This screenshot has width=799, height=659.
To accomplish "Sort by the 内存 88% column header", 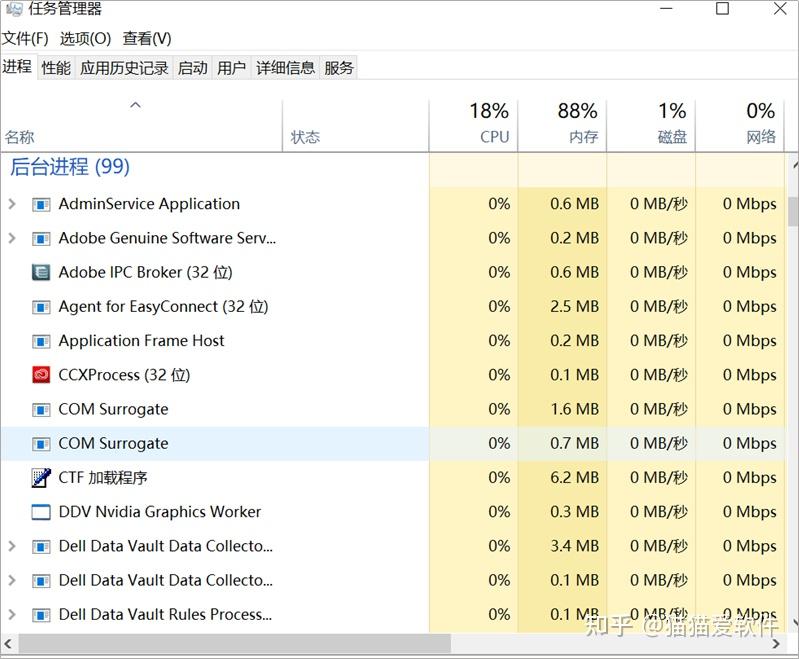I will click(562, 125).
